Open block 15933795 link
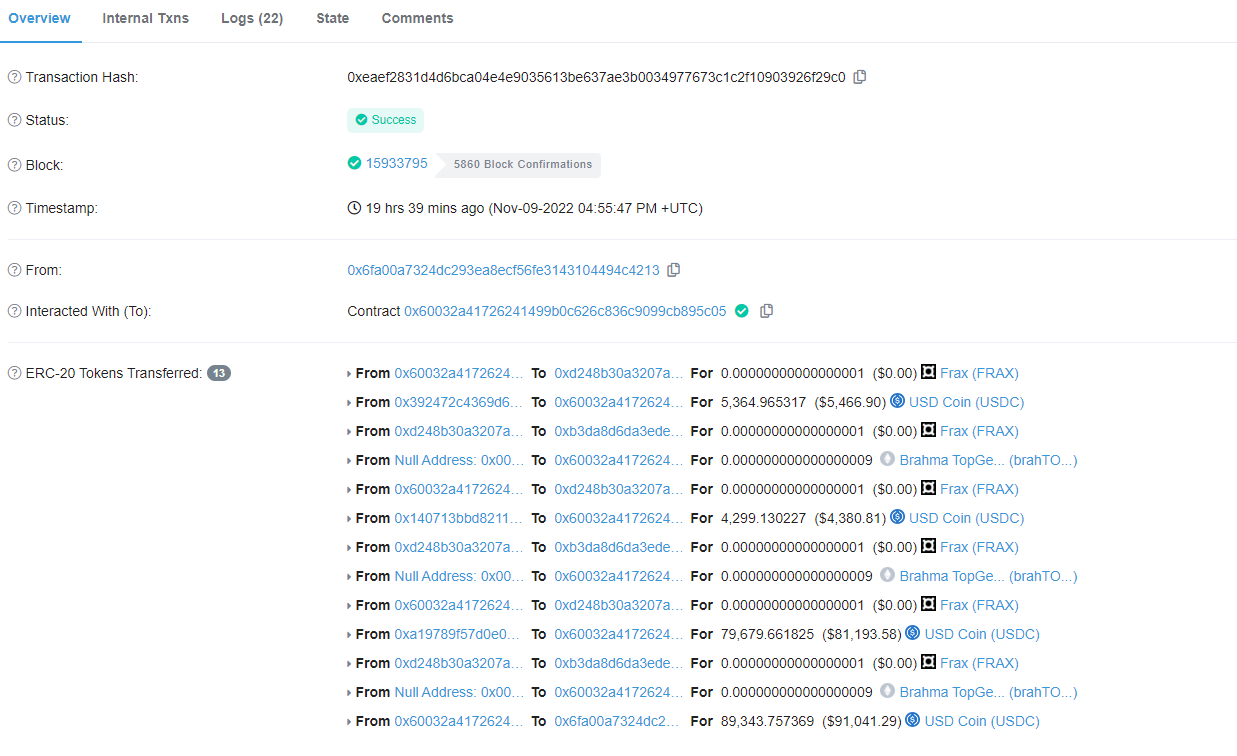The image size is (1237, 756). point(398,163)
